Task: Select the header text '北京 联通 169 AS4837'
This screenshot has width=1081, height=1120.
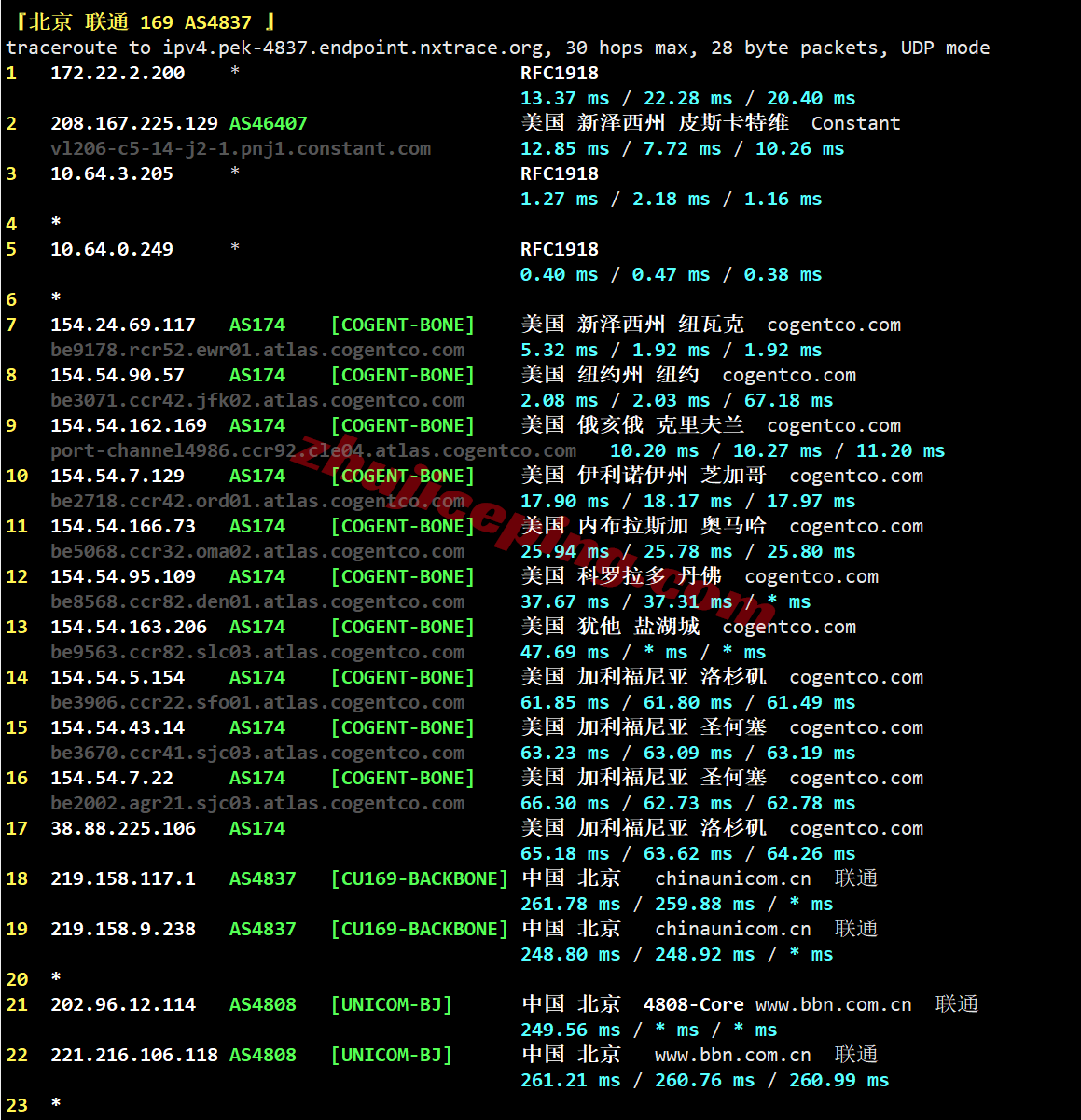Action: (x=140, y=22)
